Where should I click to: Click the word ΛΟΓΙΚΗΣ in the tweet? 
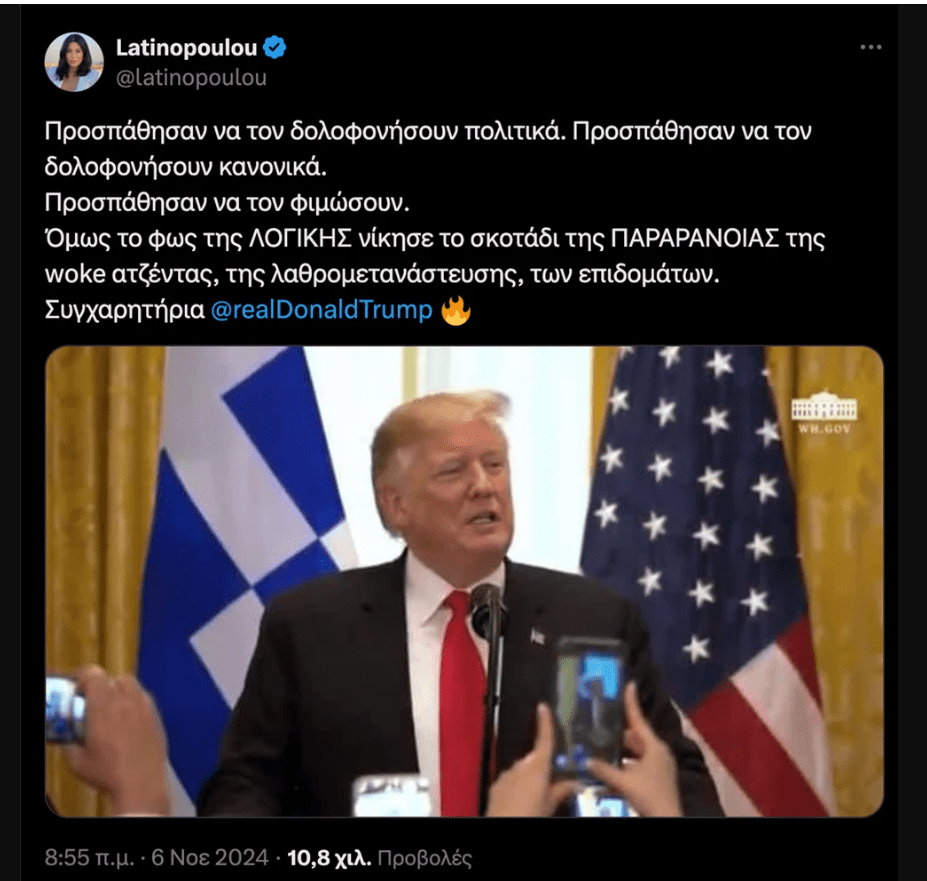[x=300, y=238]
